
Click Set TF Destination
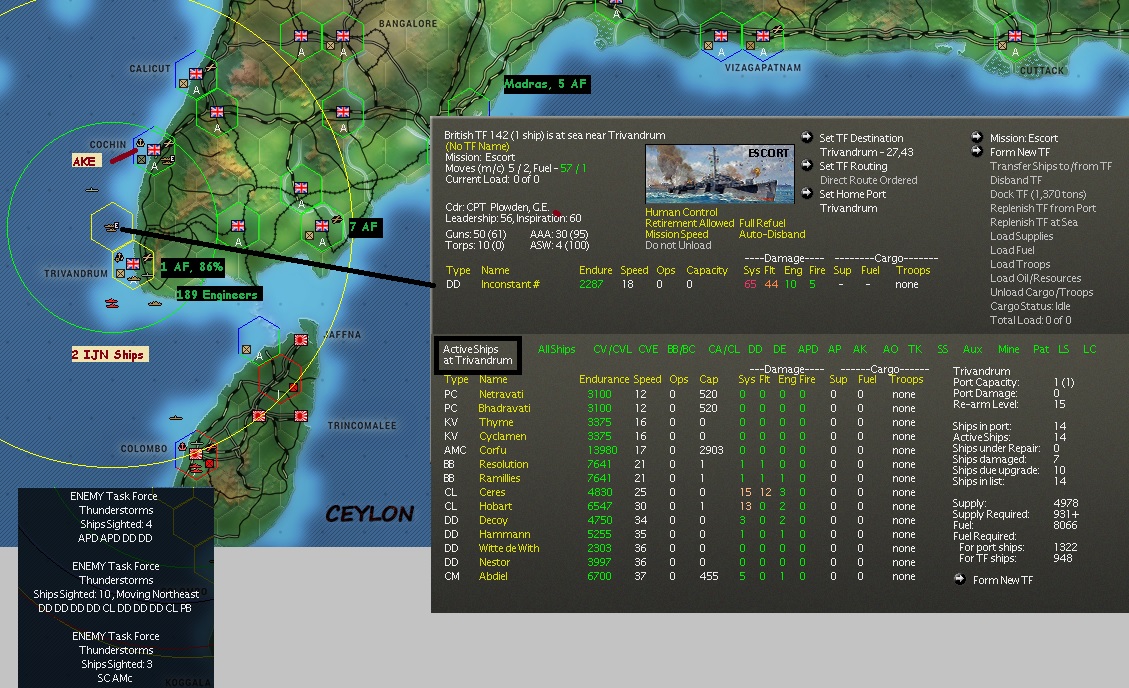pyautogui.click(x=861, y=138)
